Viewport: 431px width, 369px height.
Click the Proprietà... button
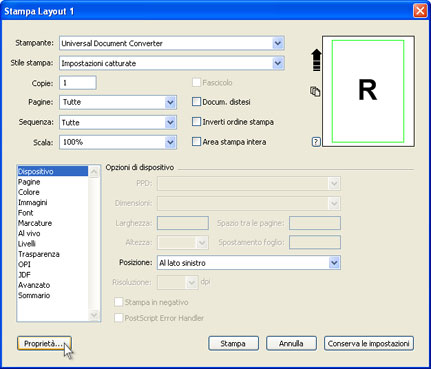click(44, 343)
